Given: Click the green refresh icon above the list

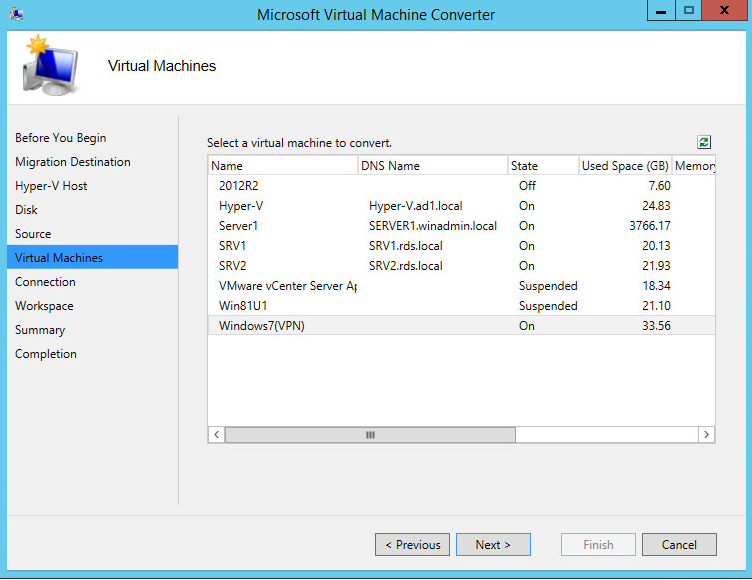Looking at the screenshot, I should [704, 142].
